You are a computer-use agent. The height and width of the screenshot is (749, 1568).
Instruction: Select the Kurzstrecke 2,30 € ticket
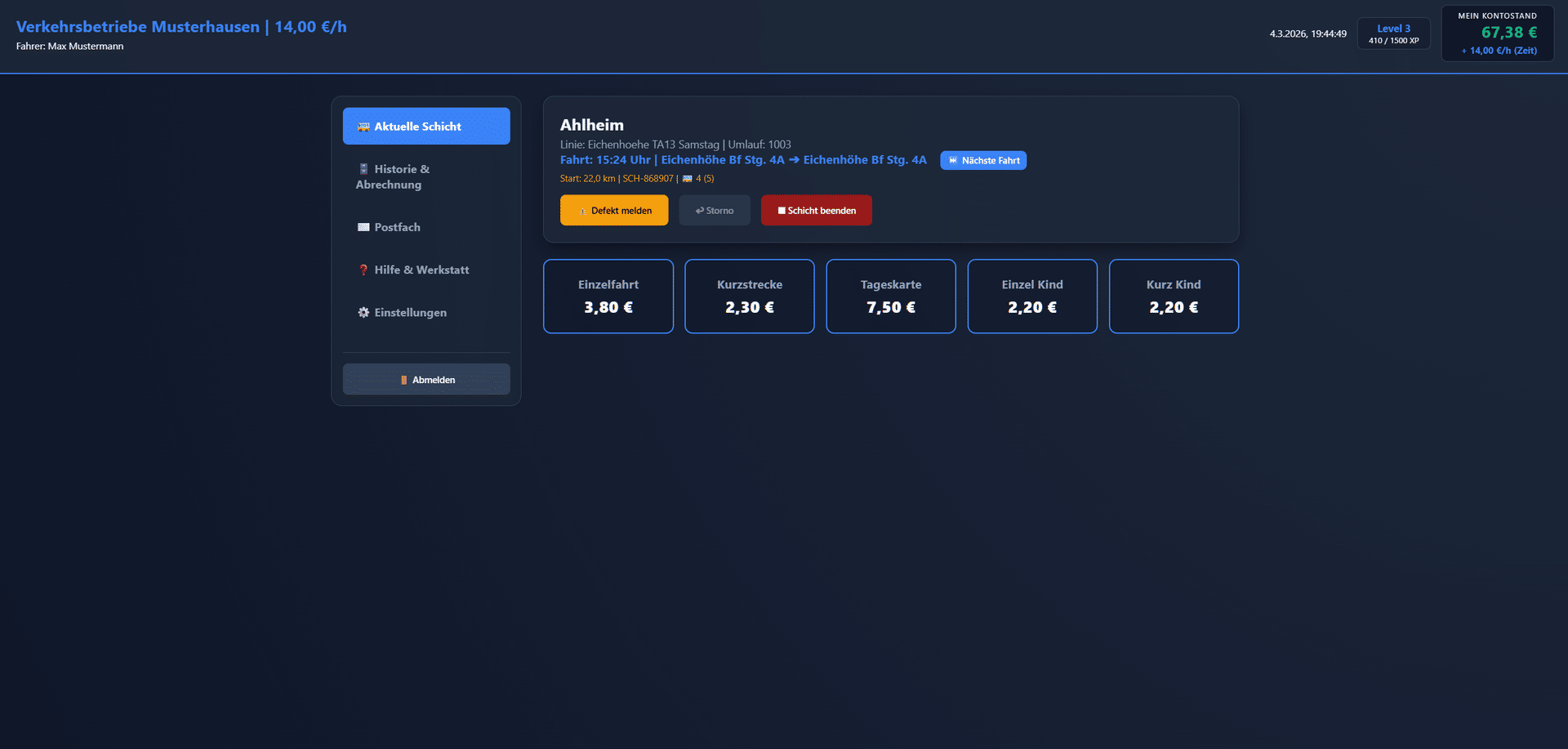(749, 296)
